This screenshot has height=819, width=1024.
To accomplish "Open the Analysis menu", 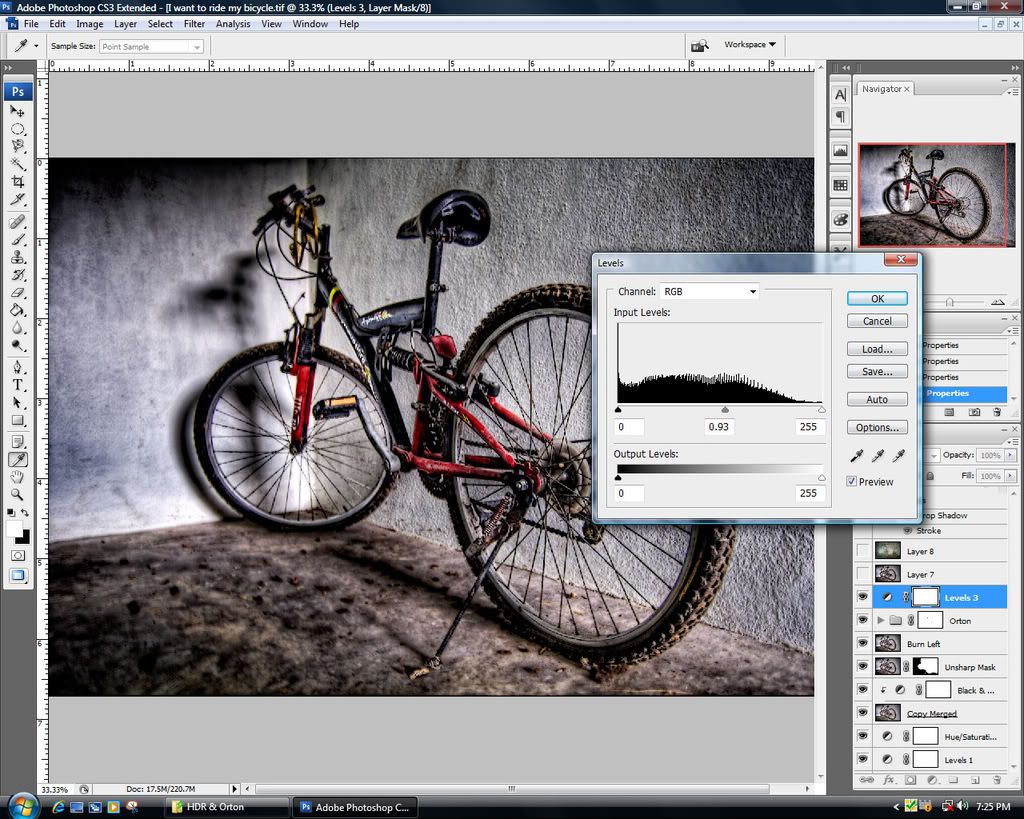I will (233, 24).
